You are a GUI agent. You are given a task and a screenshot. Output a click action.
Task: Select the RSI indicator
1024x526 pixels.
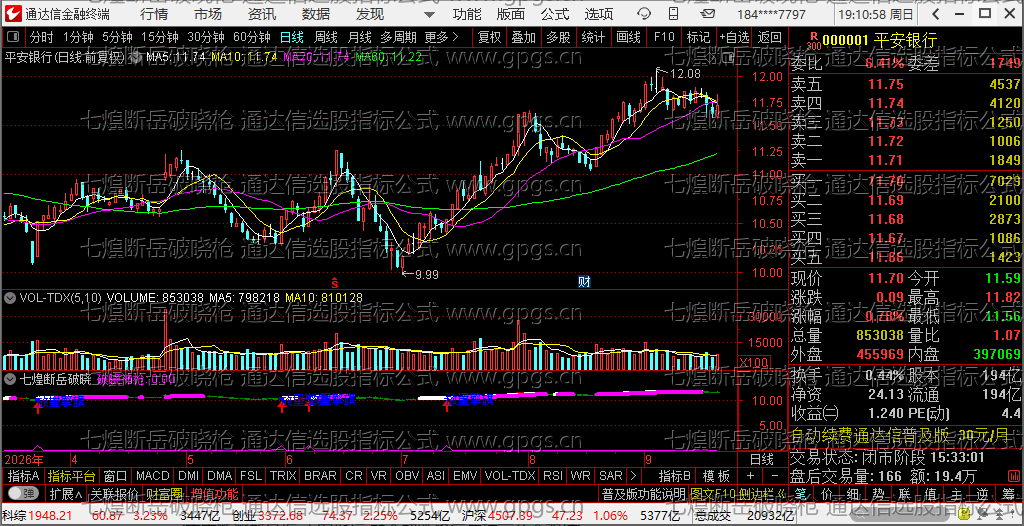[553, 476]
